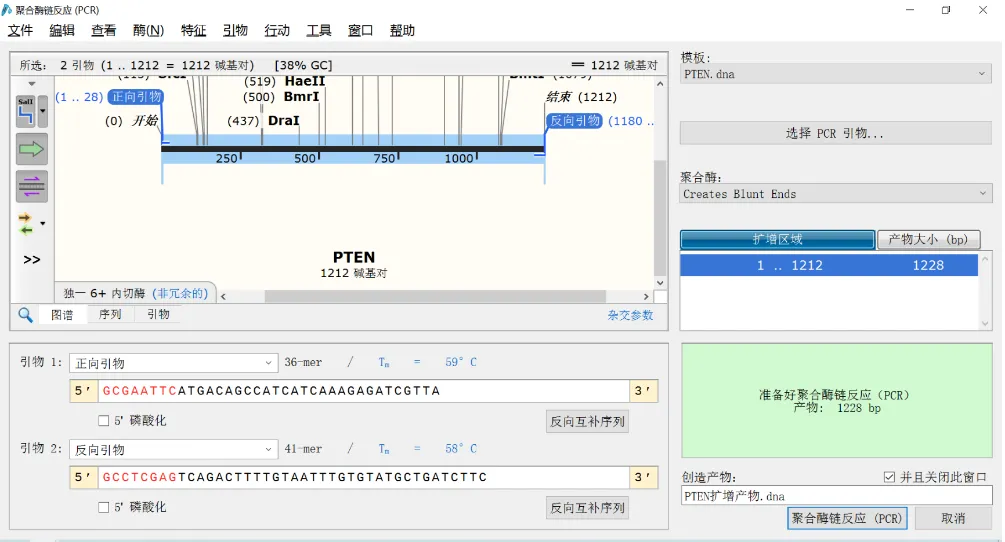Open the primer 1 forward primer dropdown
The width and height of the screenshot is (1005, 542).
coord(173,363)
